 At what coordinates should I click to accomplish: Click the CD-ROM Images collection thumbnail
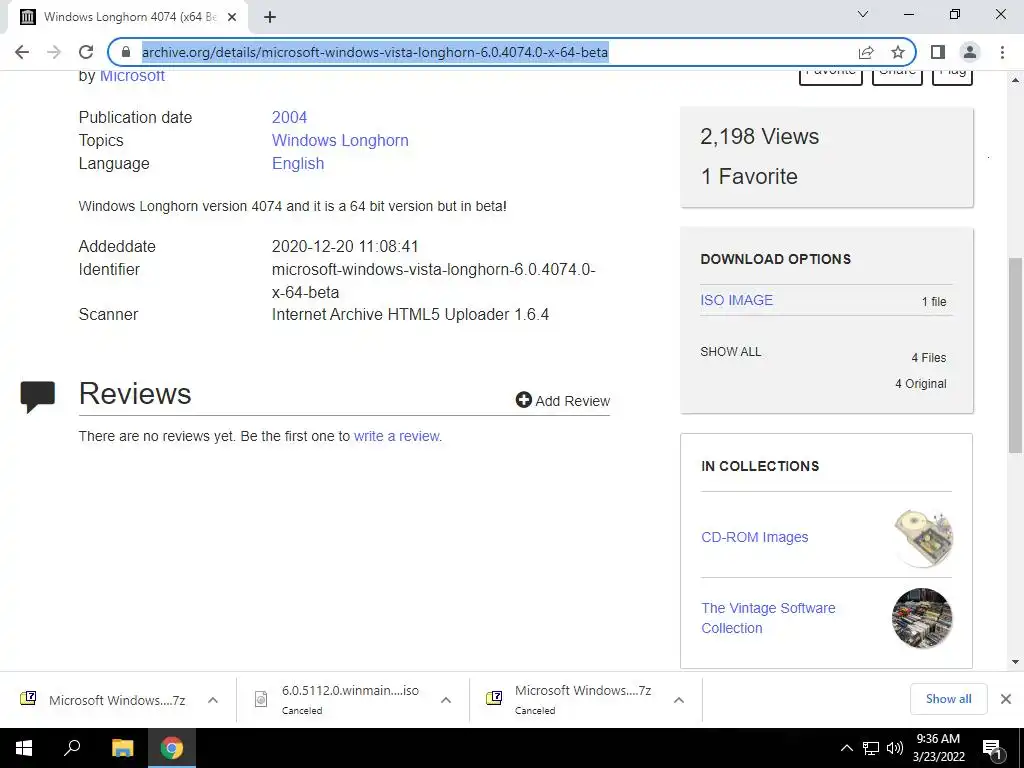[x=923, y=537]
